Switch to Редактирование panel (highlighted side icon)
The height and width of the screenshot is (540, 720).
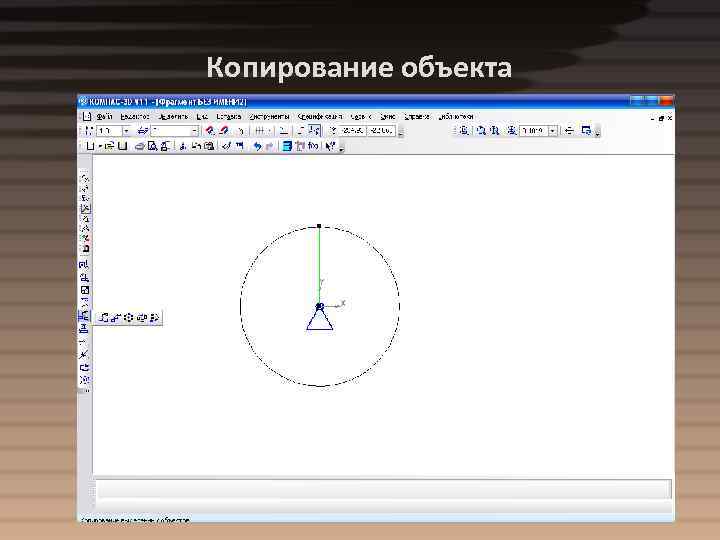point(85,208)
